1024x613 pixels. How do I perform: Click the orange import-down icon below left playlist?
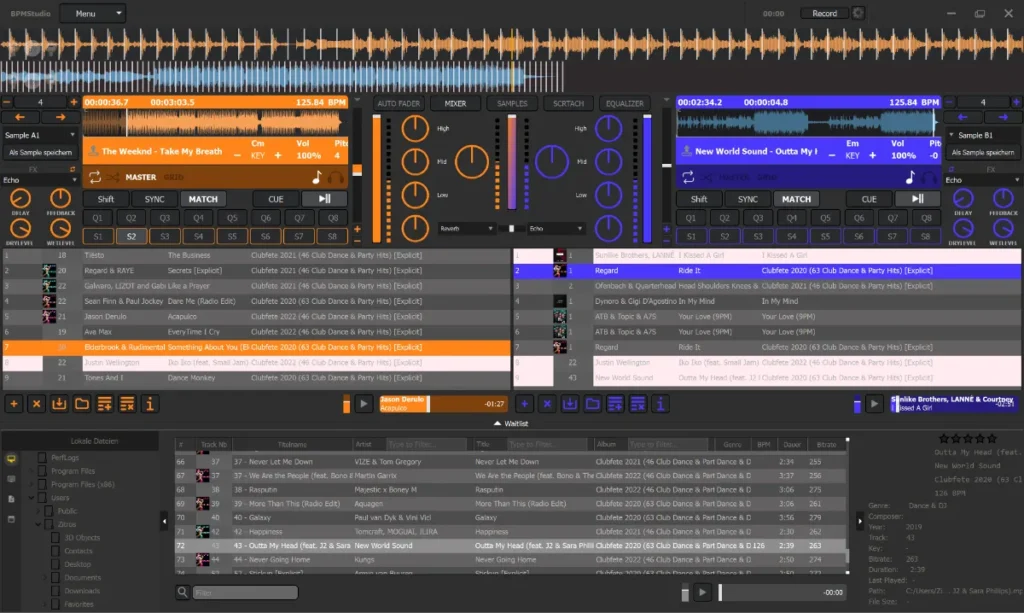pos(59,404)
